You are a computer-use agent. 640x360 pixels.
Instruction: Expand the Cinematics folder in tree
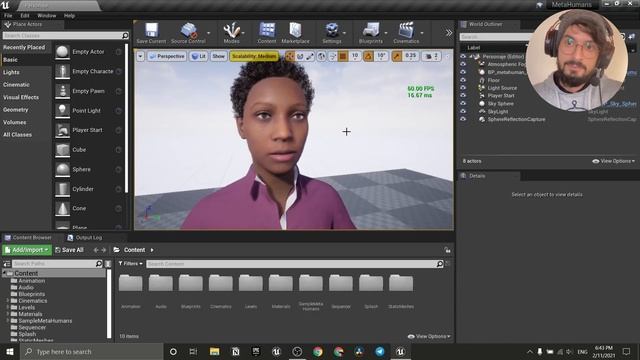pos(7,301)
